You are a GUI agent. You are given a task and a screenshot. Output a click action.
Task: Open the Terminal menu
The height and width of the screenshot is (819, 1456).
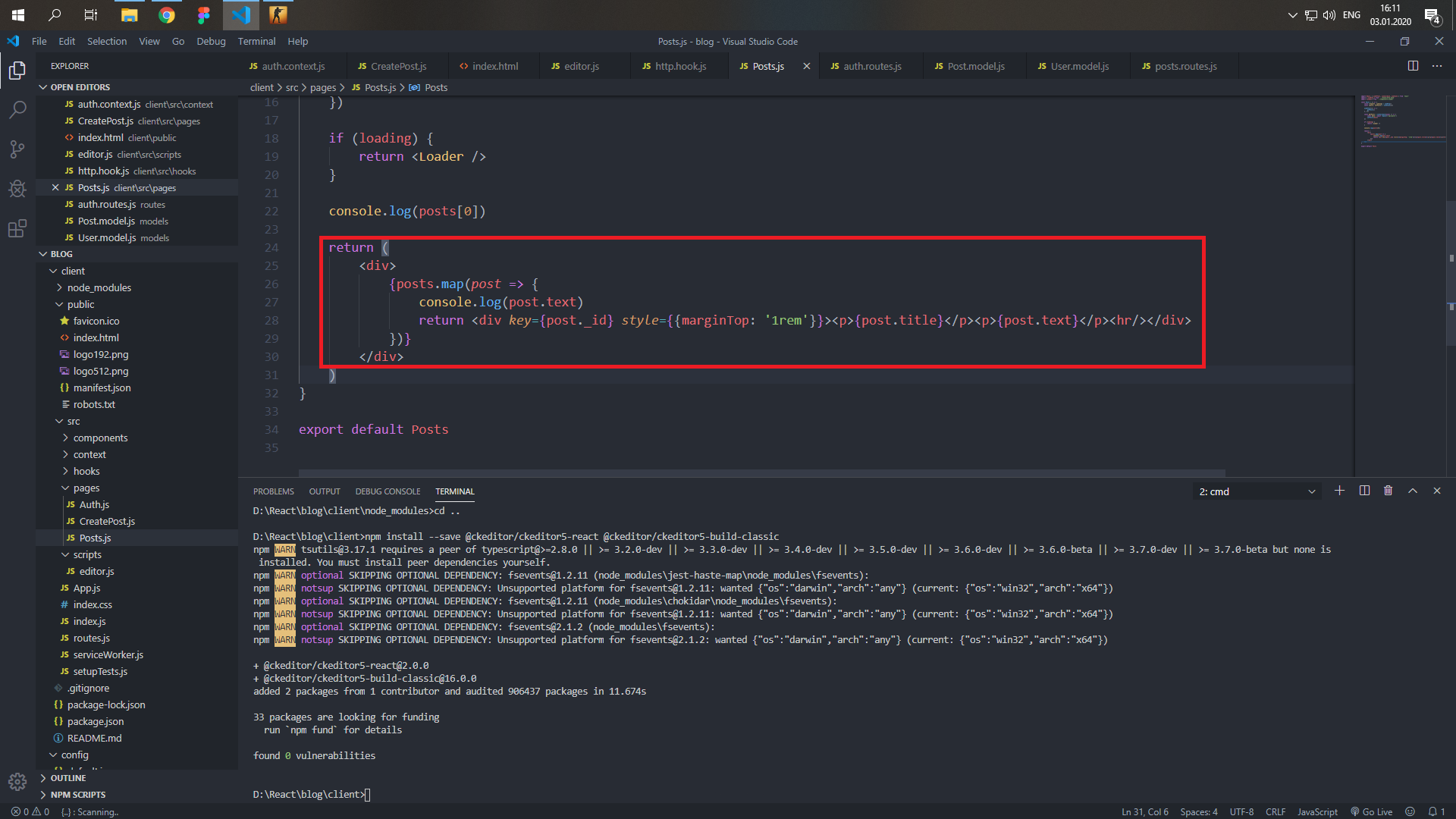(x=256, y=41)
